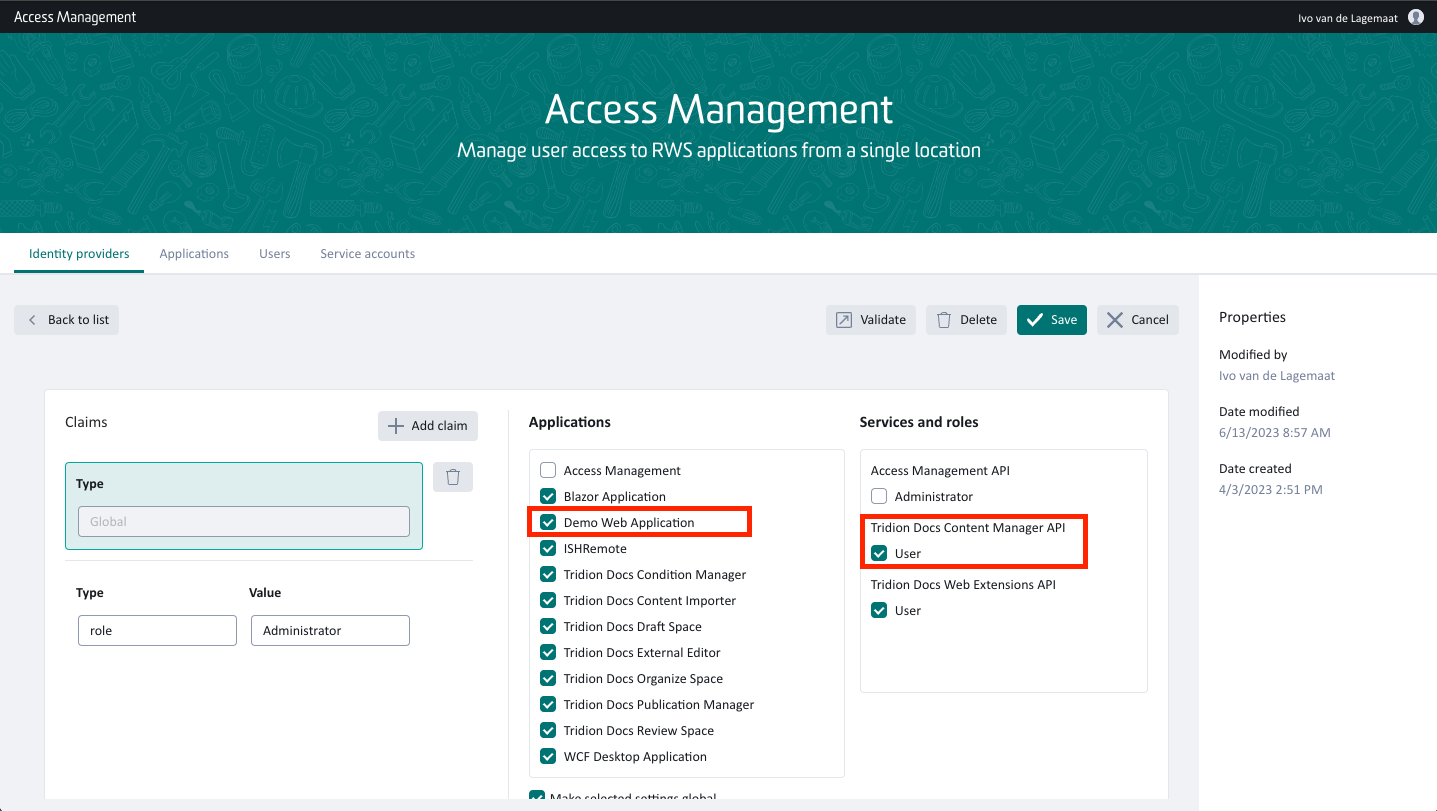1437x811 pixels.
Task: Uncheck the Blazor Application checkbox
Action: [x=548, y=496]
